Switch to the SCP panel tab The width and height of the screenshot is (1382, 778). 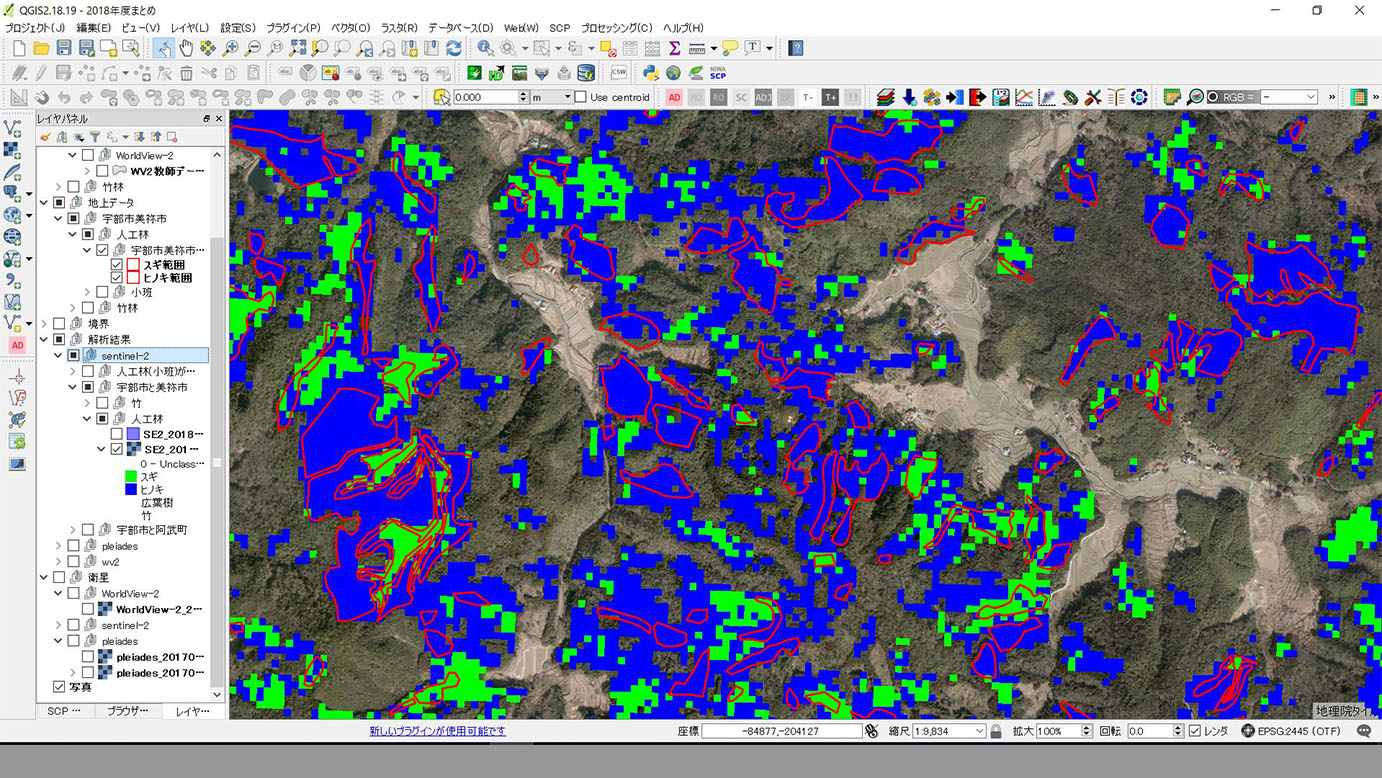[66, 711]
